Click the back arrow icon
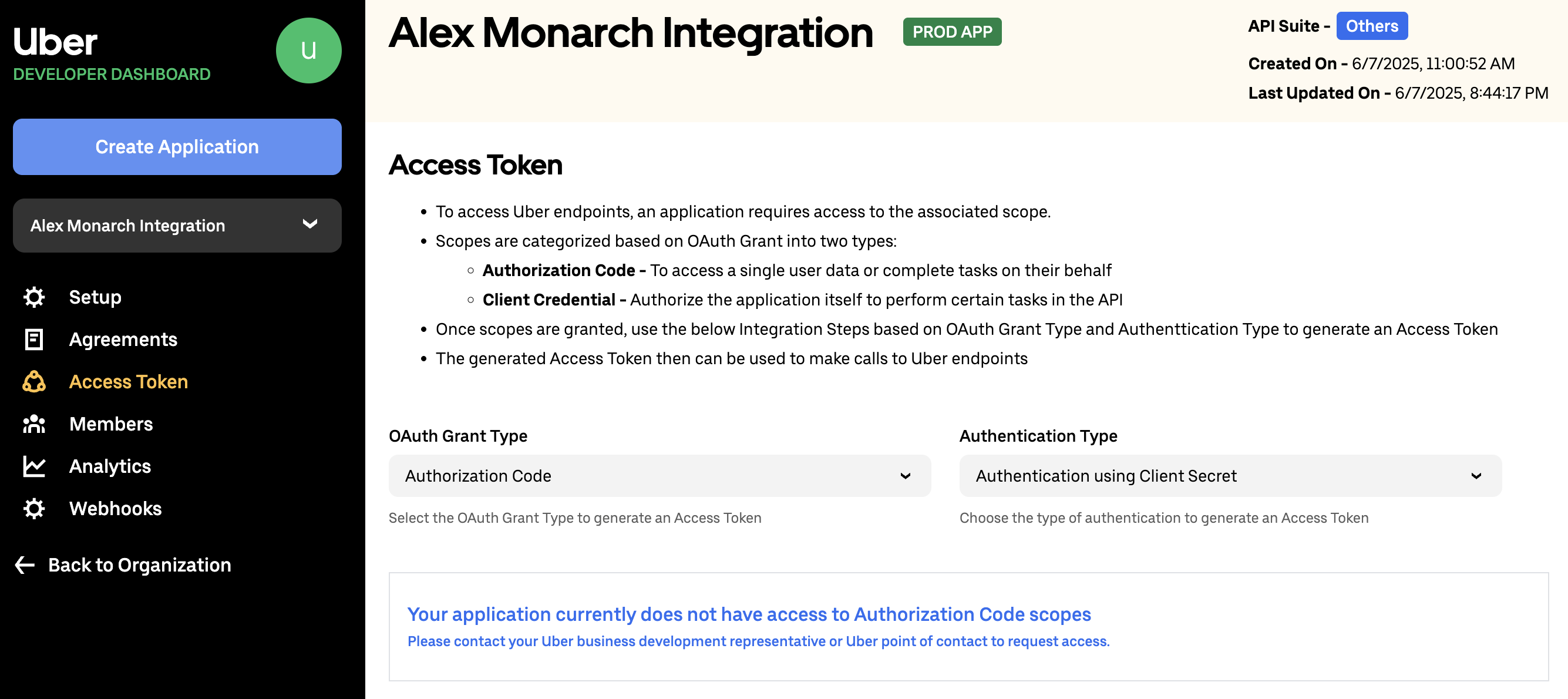 click(25, 565)
